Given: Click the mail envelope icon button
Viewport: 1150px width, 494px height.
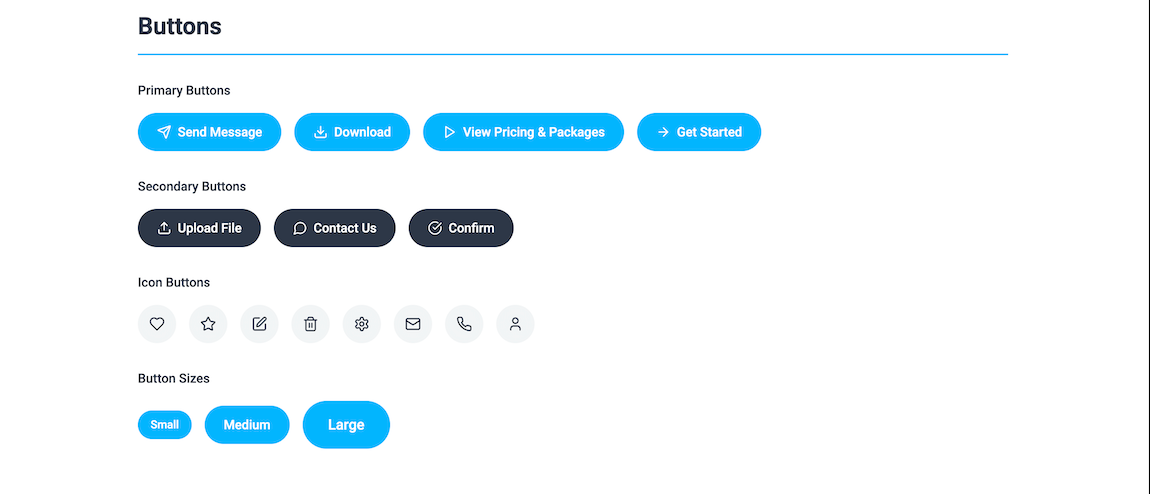Looking at the screenshot, I should click(413, 324).
